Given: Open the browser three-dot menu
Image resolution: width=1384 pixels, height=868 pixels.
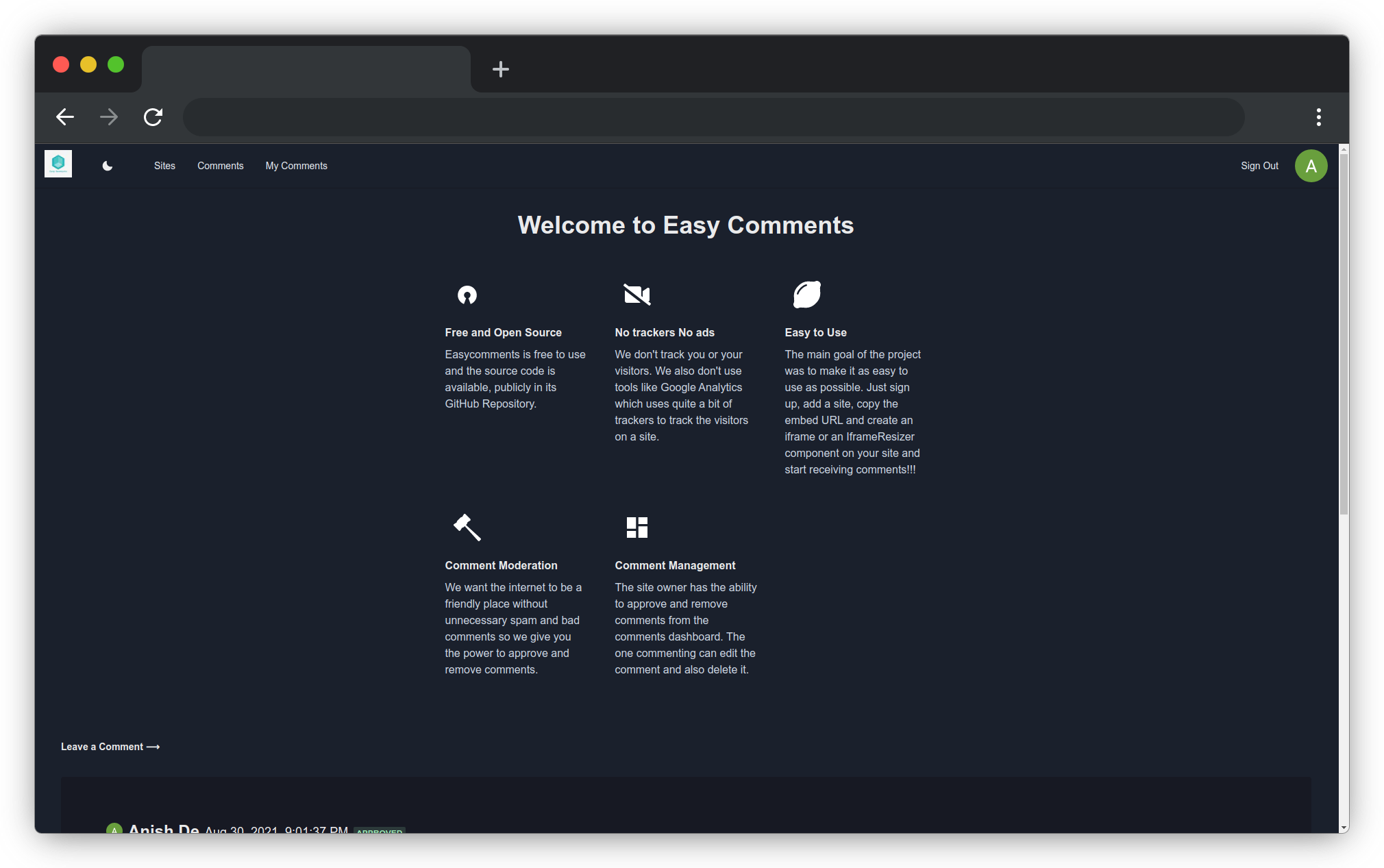Looking at the screenshot, I should click(x=1318, y=117).
